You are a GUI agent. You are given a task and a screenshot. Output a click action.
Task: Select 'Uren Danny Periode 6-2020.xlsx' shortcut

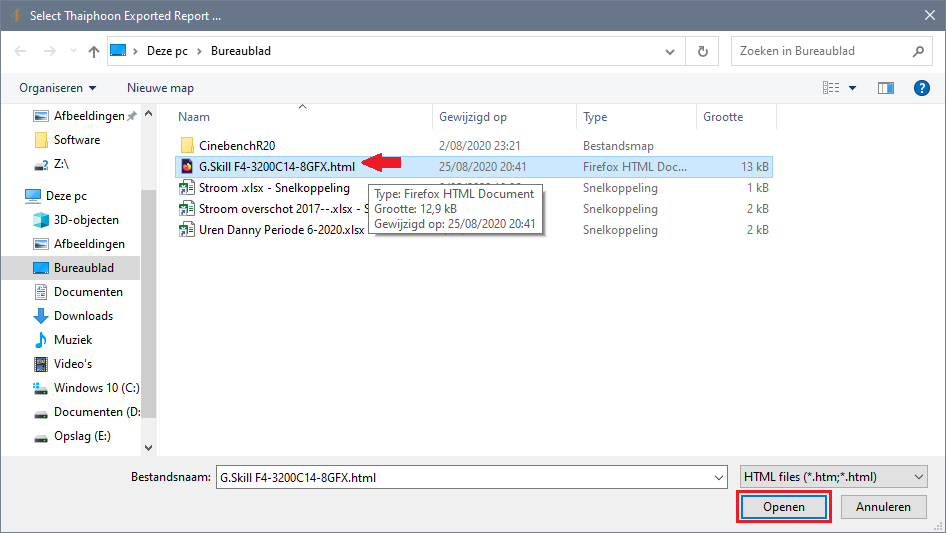pyautogui.click(x=282, y=230)
